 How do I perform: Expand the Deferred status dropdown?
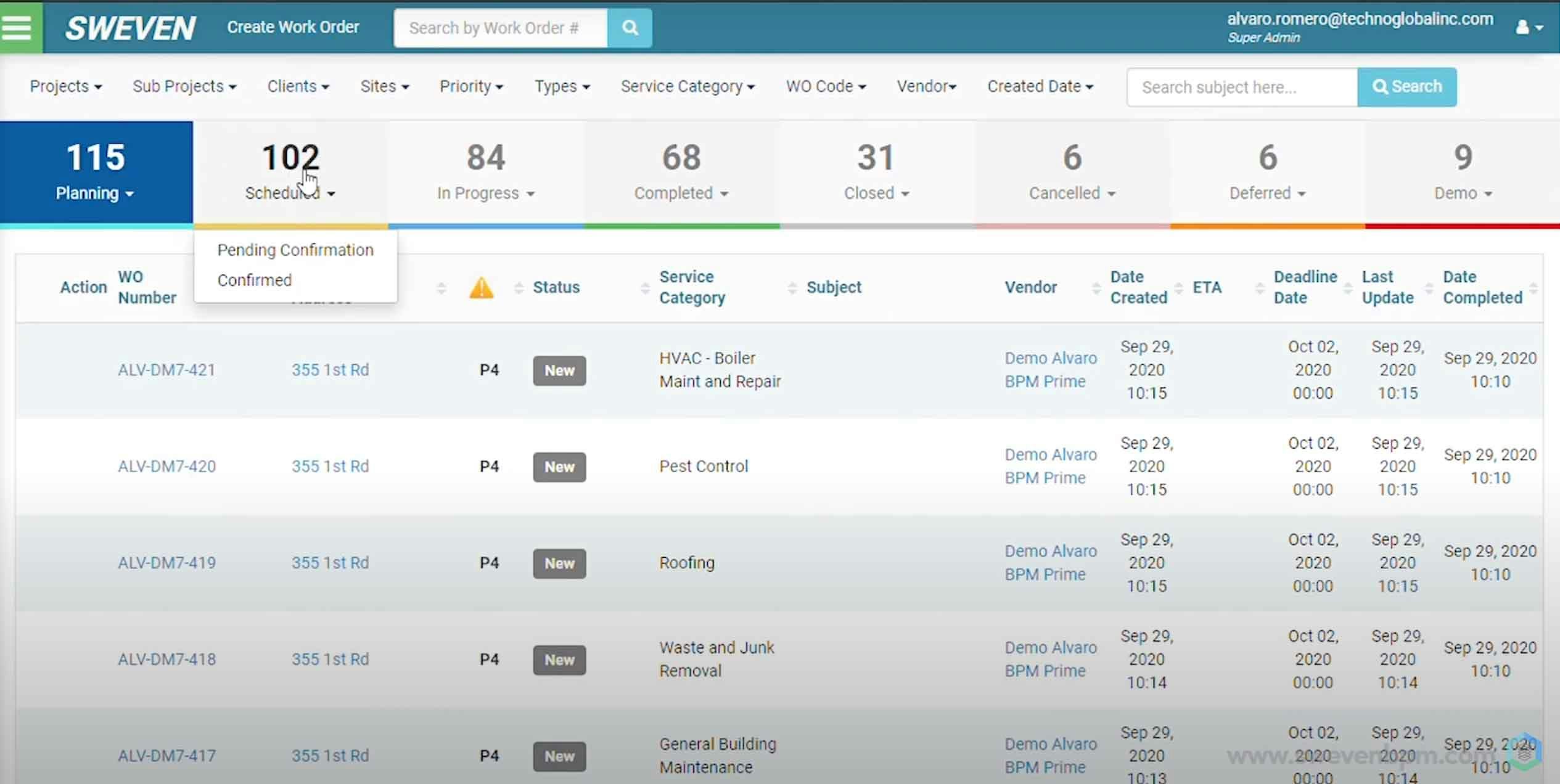(1267, 193)
